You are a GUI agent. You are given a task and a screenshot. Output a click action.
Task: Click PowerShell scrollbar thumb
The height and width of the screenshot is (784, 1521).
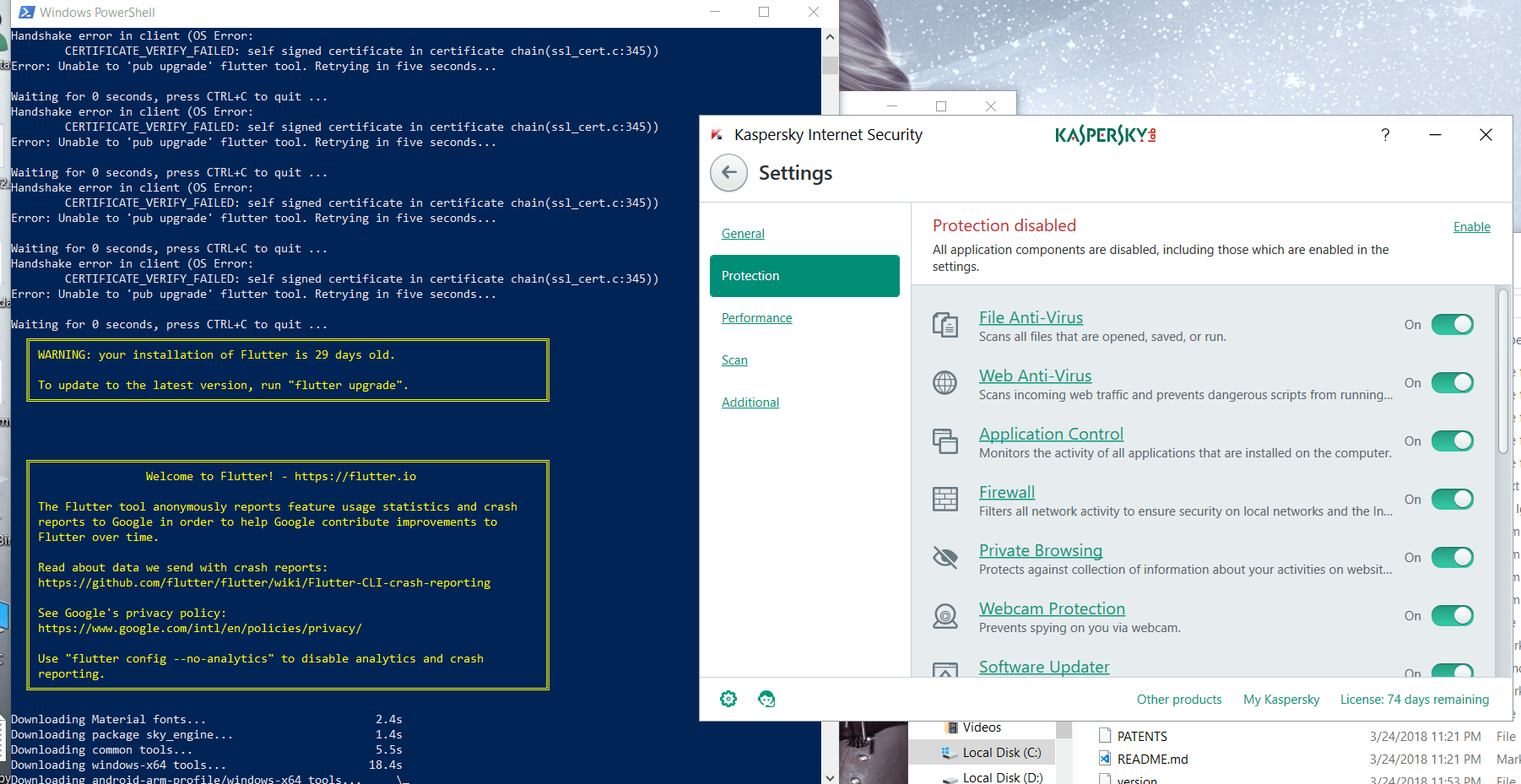[830, 65]
